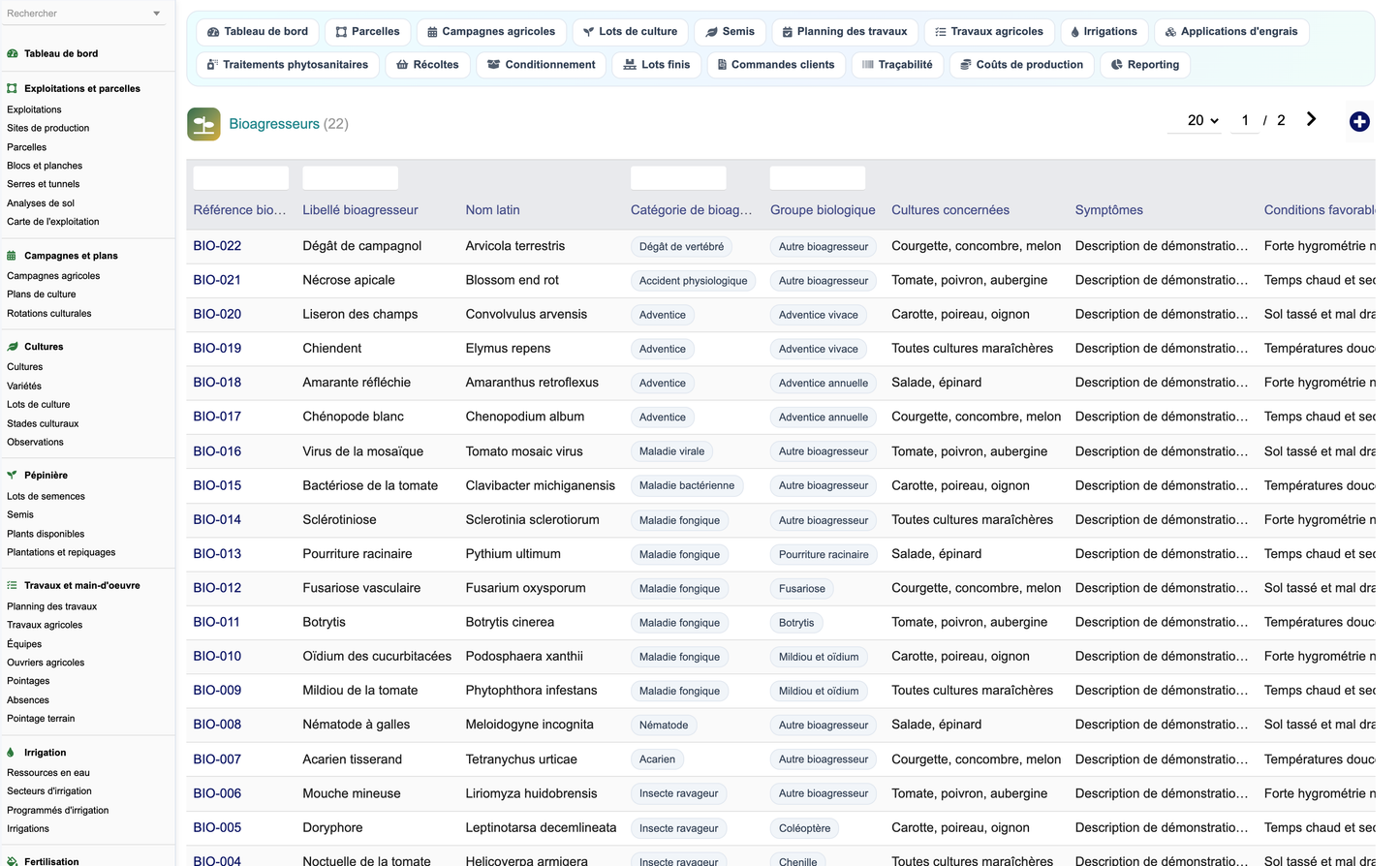This screenshot has width=1400, height=866.
Task: Open Tableau de bord top tab
Action: (x=258, y=32)
